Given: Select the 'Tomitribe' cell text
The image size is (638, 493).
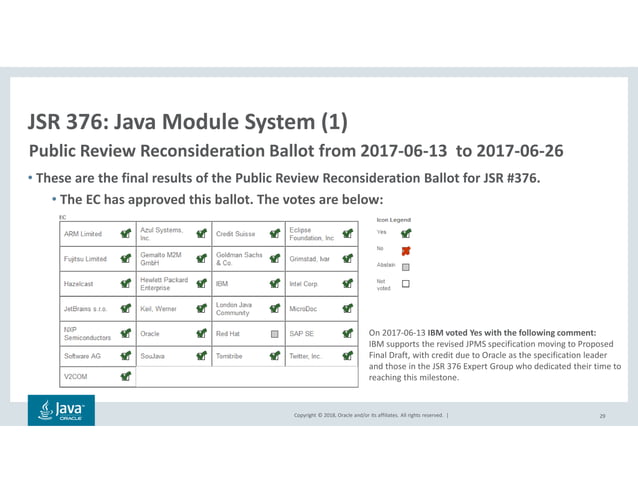Looking at the screenshot, I should point(229,356).
